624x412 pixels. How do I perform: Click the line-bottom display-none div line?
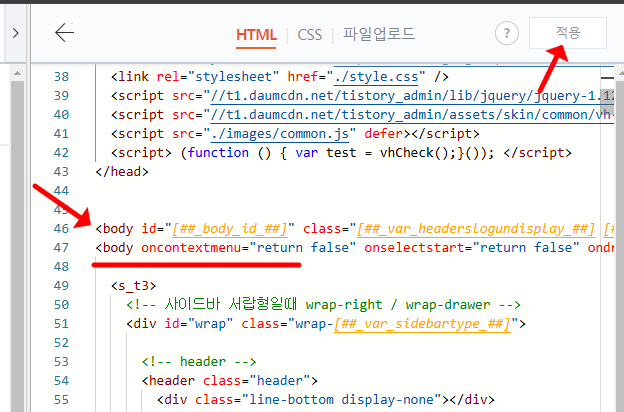(326, 400)
